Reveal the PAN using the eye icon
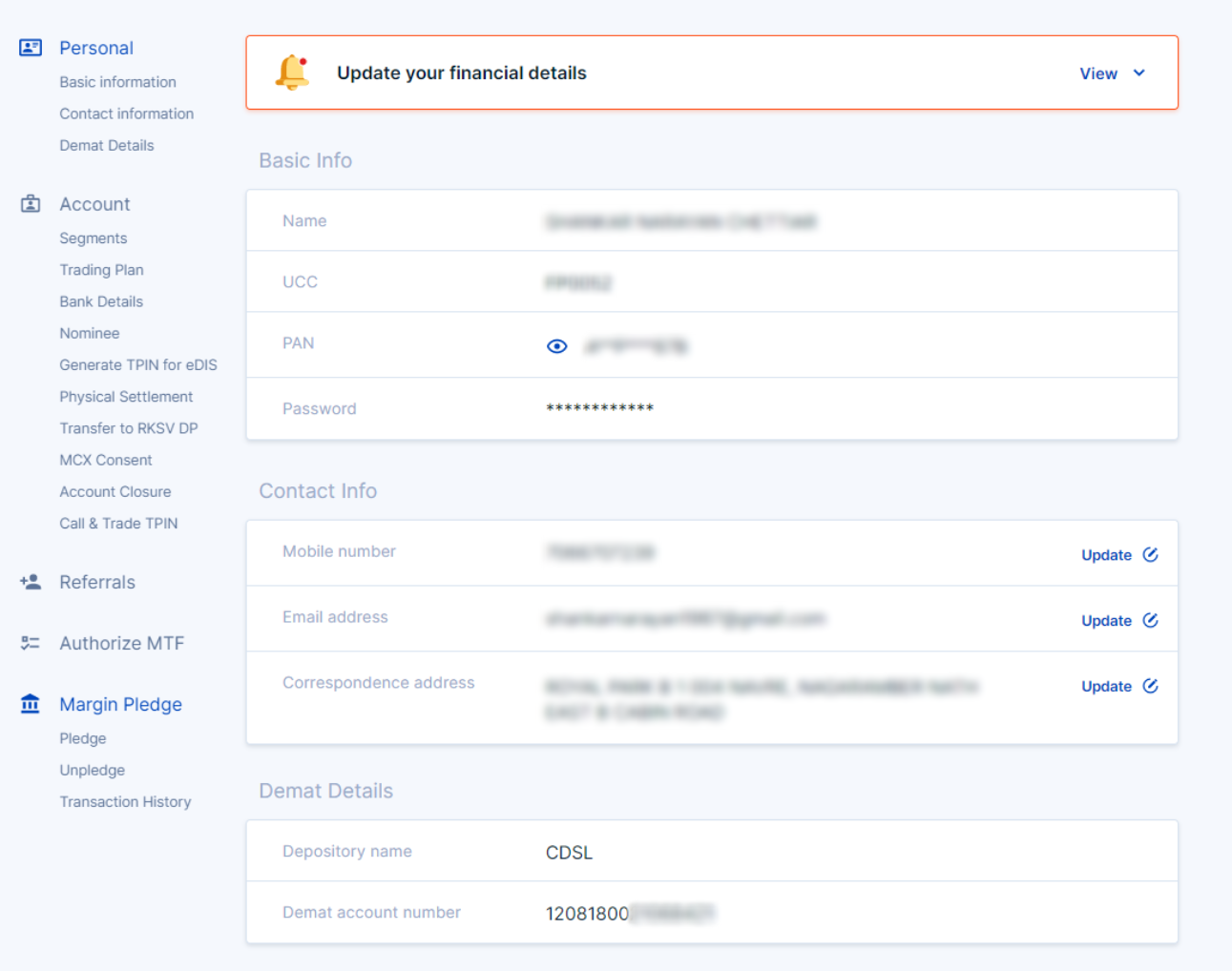 click(556, 345)
